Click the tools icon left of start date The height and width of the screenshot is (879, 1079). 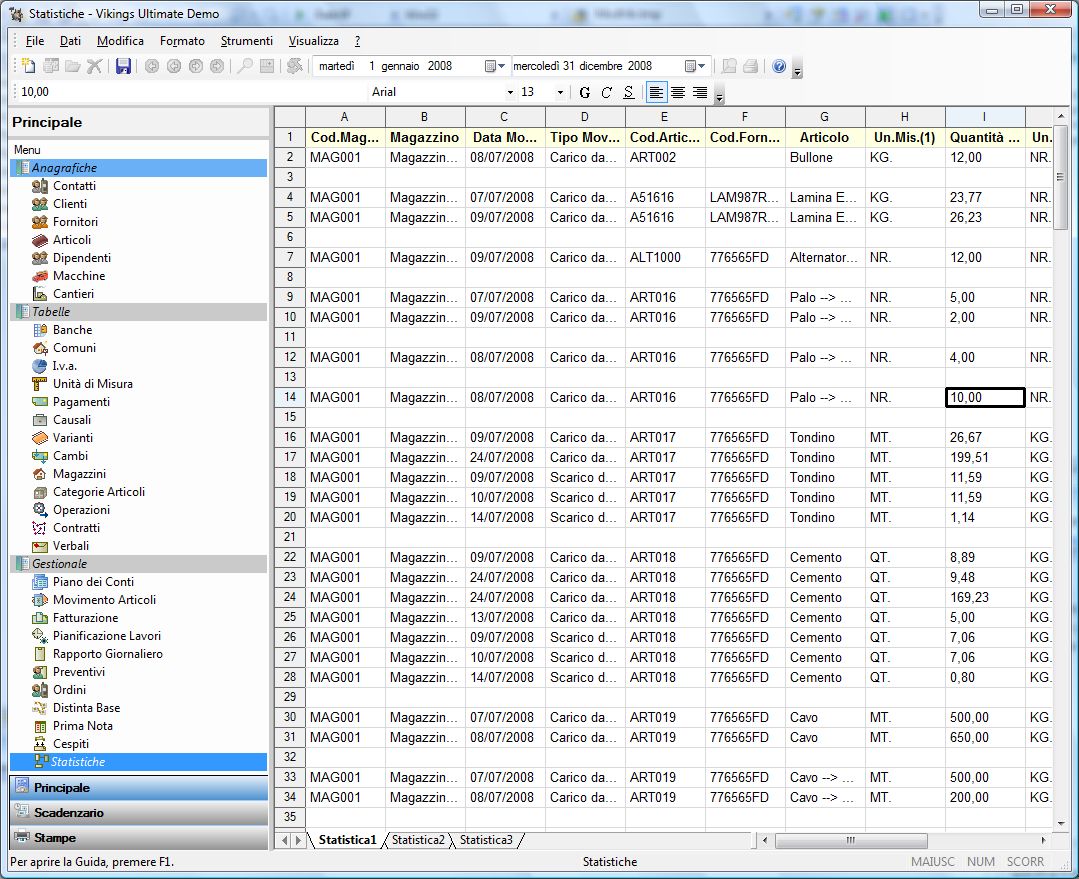pyautogui.click(x=295, y=66)
